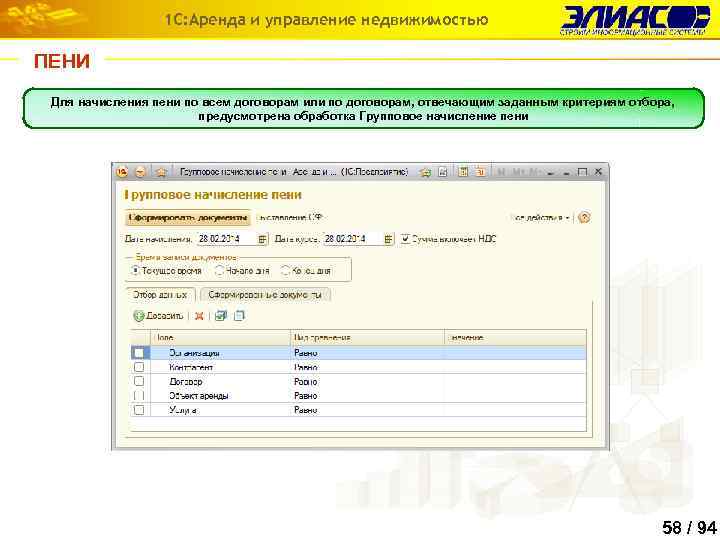This screenshot has width=720, height=540.
Task: Click Равно in the Услуга row
Action: tap(306, 411)
